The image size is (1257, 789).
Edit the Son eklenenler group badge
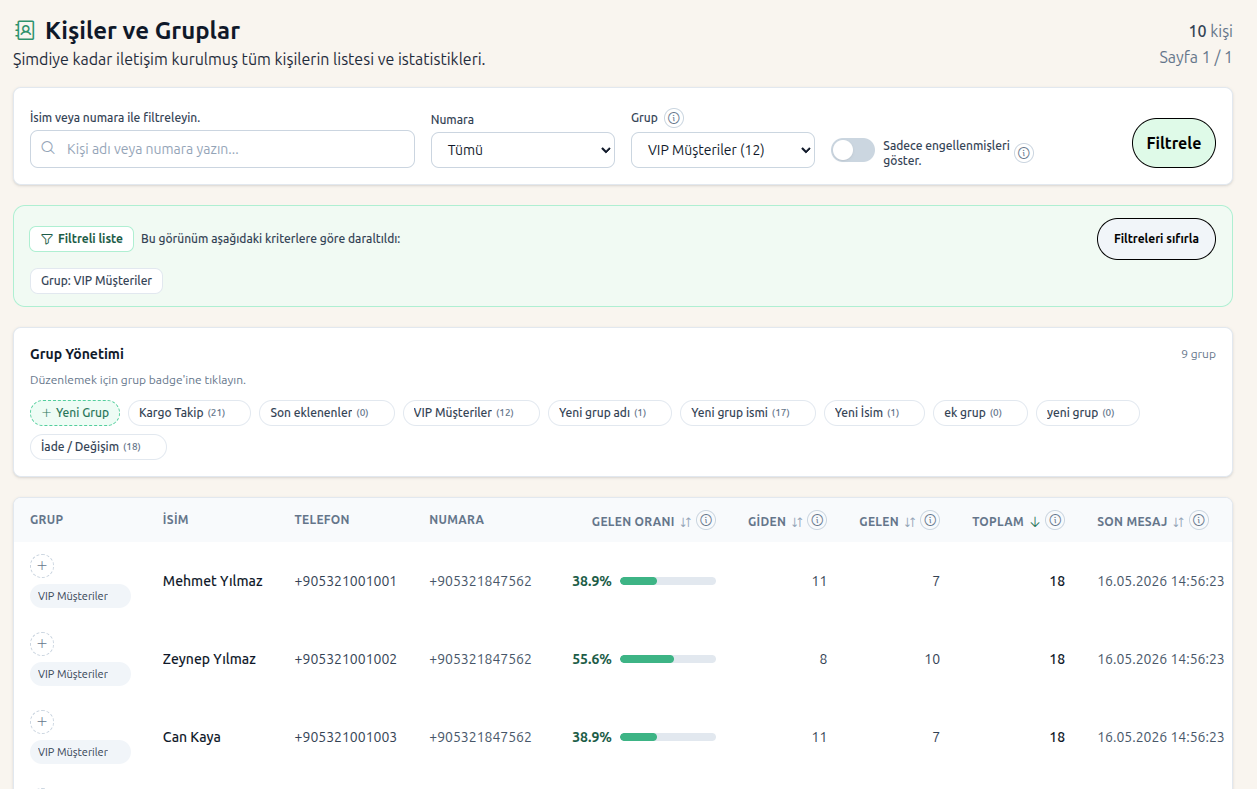(x=327, y=413)
